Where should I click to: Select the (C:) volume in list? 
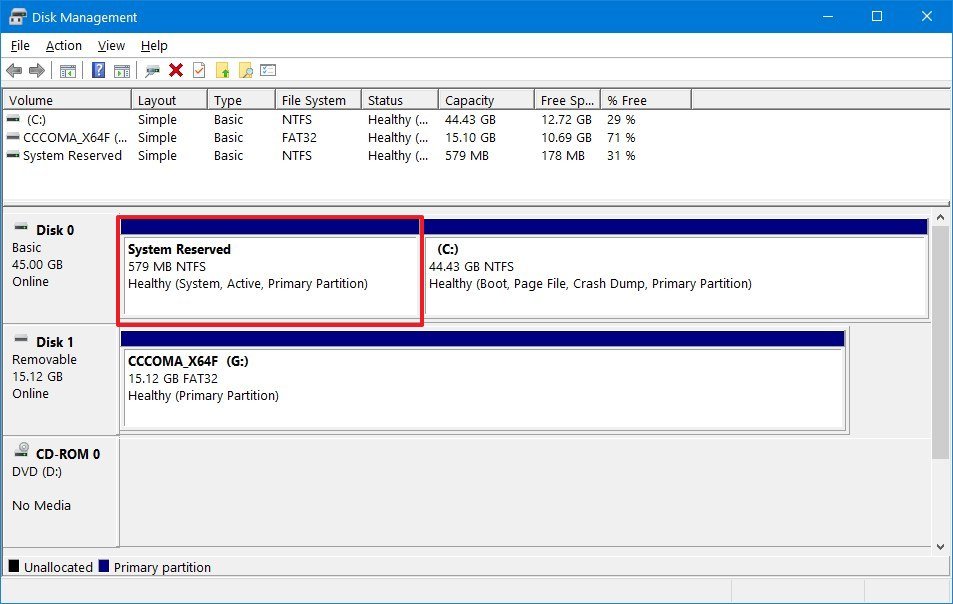pos(36,120)
